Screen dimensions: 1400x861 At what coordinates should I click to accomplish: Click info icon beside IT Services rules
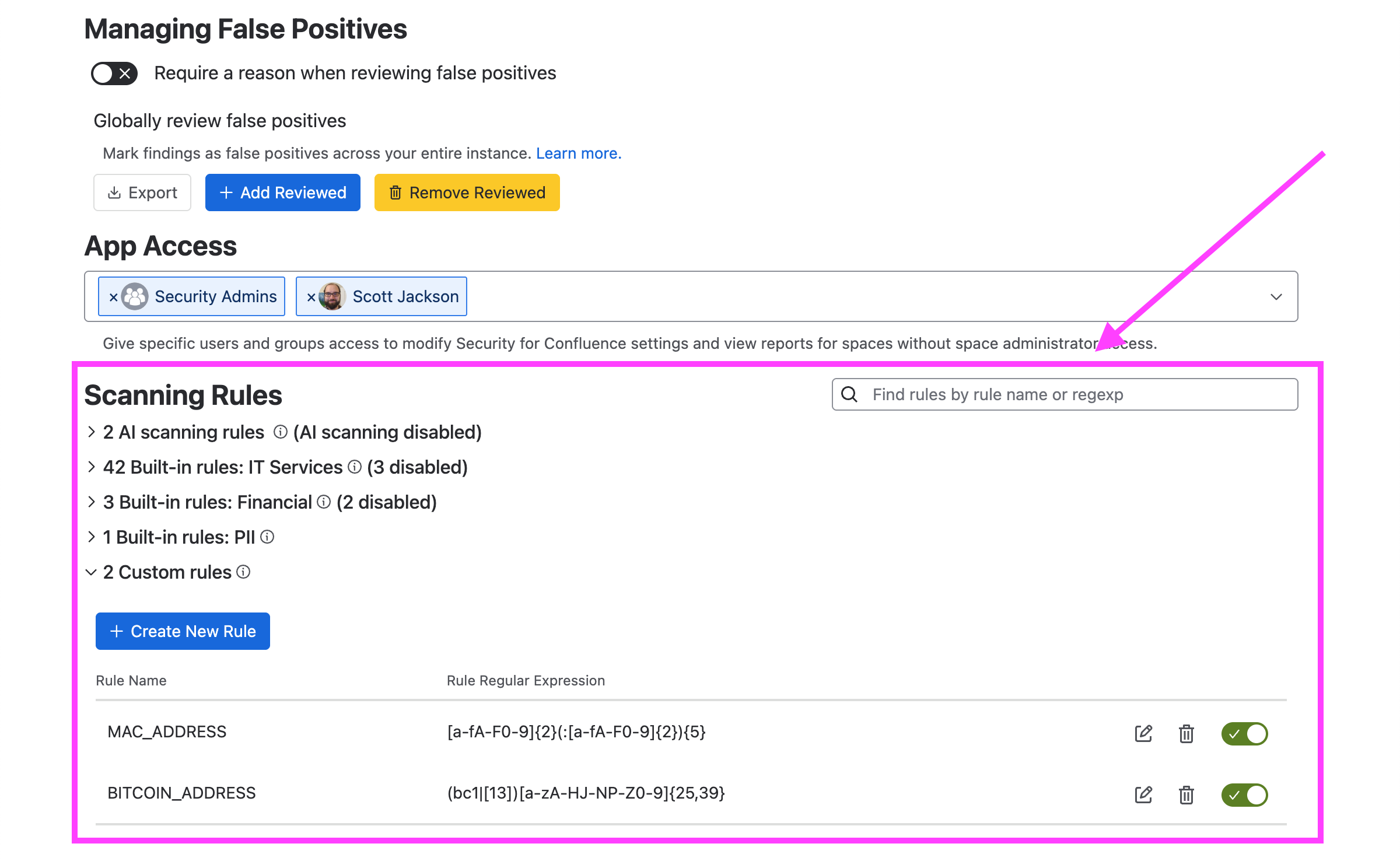[355, 467]
